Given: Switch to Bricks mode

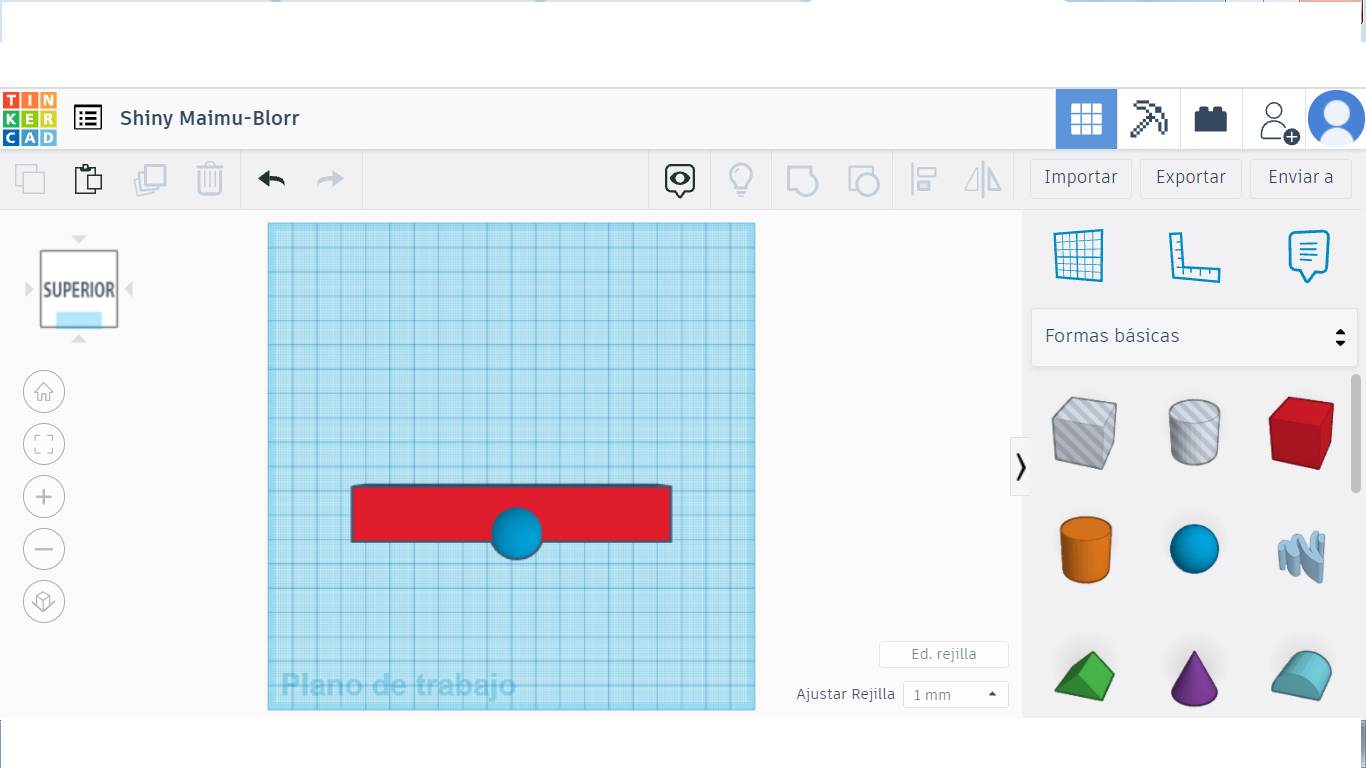Looking at the screenshot, I should 1210,119.
